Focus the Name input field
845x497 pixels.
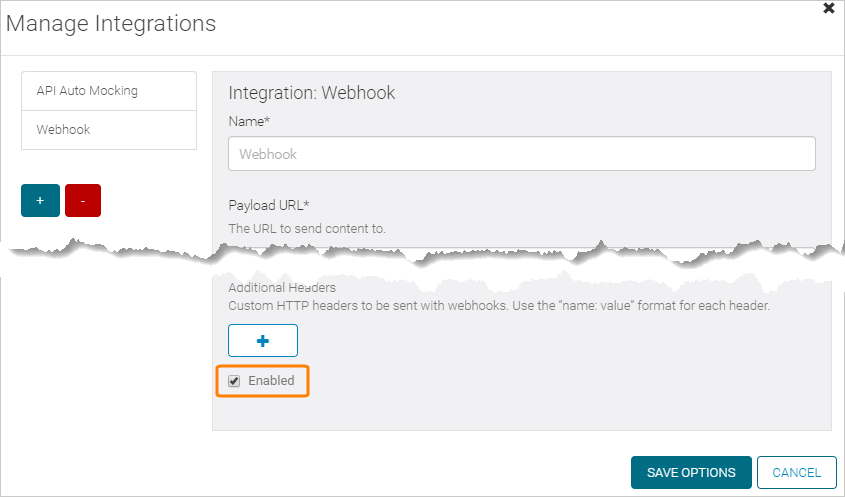(x=521, y=154)
